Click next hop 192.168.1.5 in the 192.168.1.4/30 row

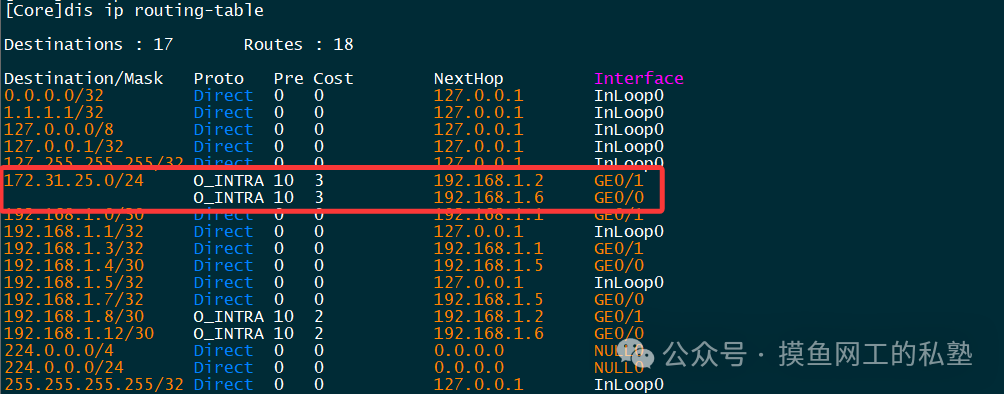(x=489, y=266)
